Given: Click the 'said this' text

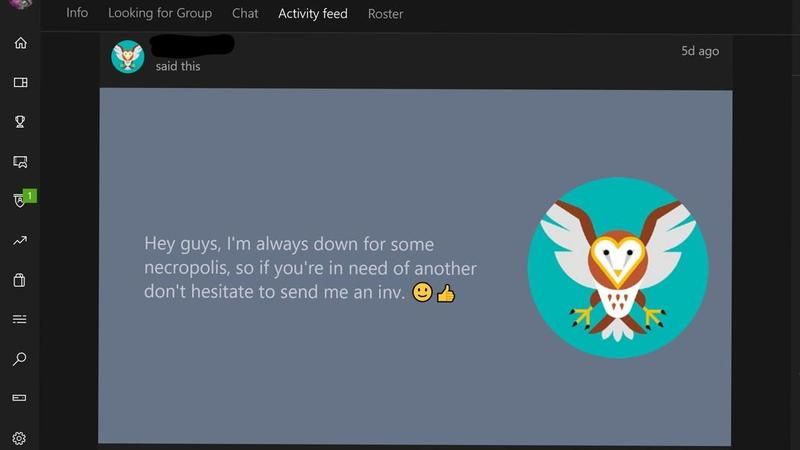Looking at the screenshot, I should (178, 66).
